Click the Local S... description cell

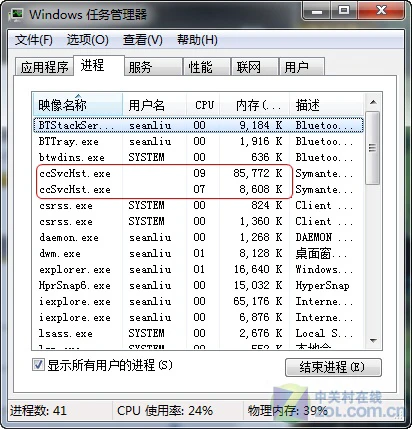pos(324,333)
